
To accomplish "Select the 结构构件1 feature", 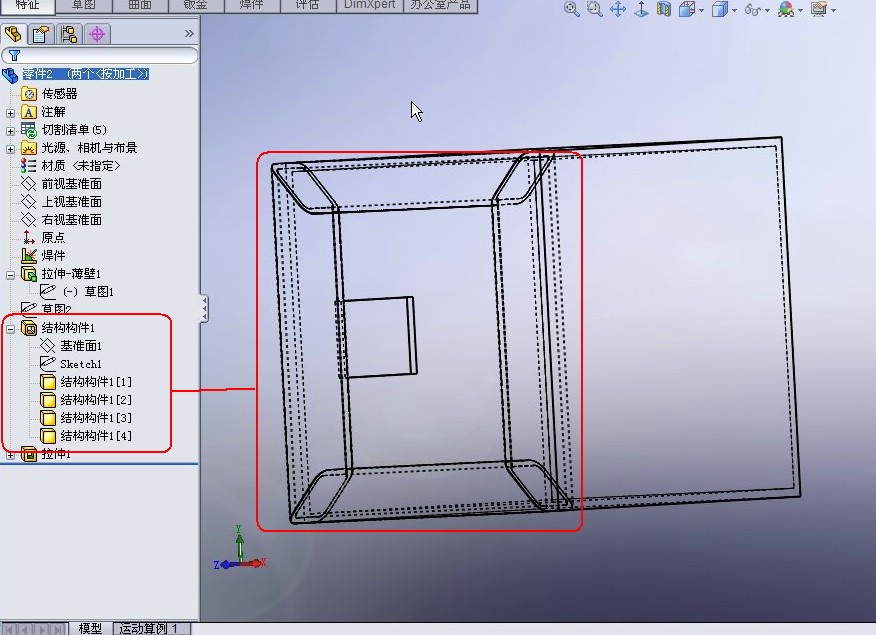I will (68, 327).
